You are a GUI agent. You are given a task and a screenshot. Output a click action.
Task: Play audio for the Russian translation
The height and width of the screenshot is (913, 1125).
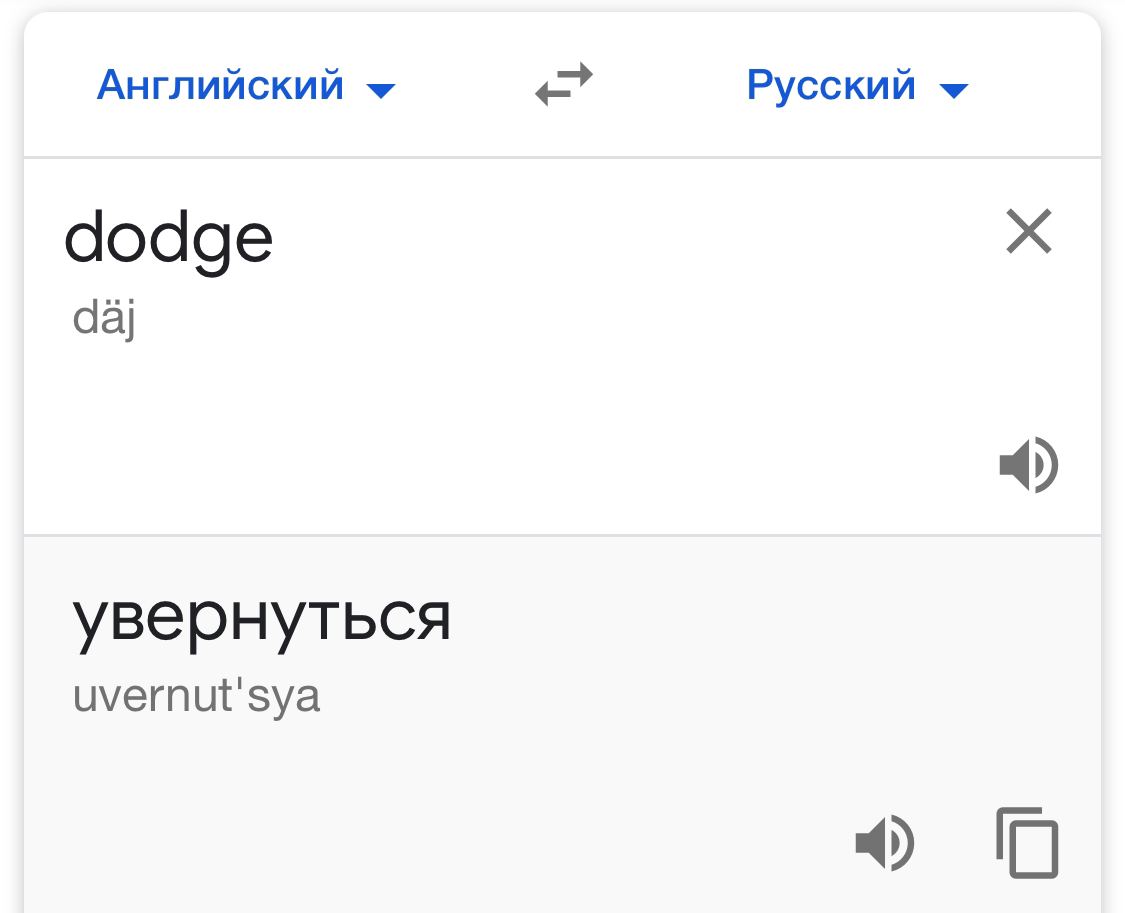tap(885, 842)
